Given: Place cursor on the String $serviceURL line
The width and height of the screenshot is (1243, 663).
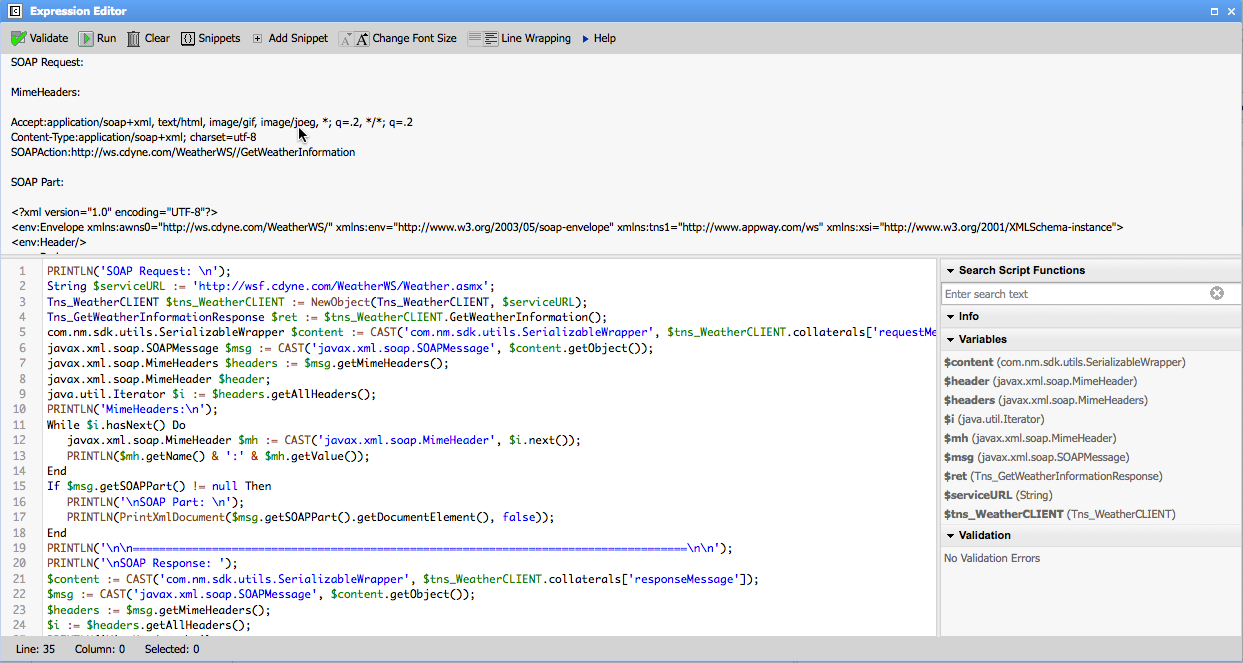Looking at the screenshot, I should (x=271, y=286).
